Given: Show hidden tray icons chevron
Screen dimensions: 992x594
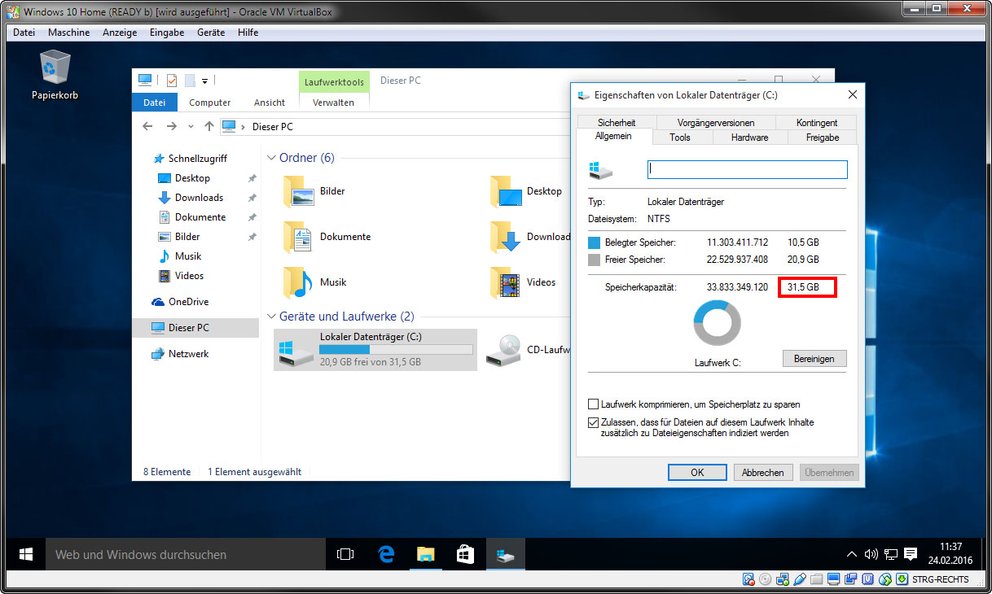Looking at the screenshot, I should [852, 554].
